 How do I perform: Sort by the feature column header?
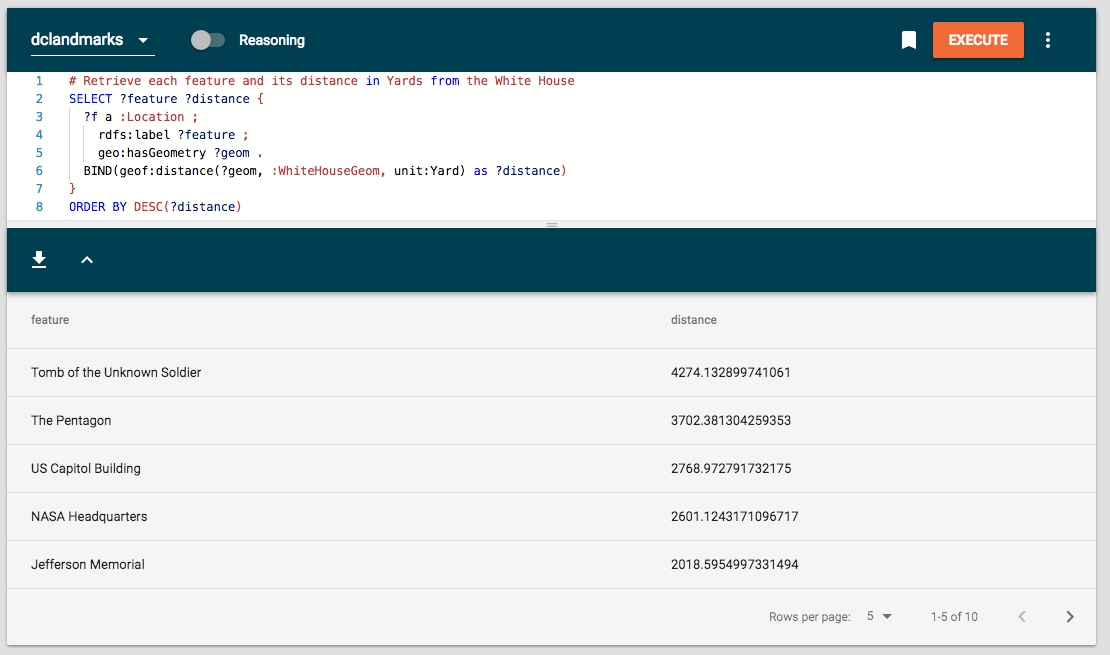50,320
